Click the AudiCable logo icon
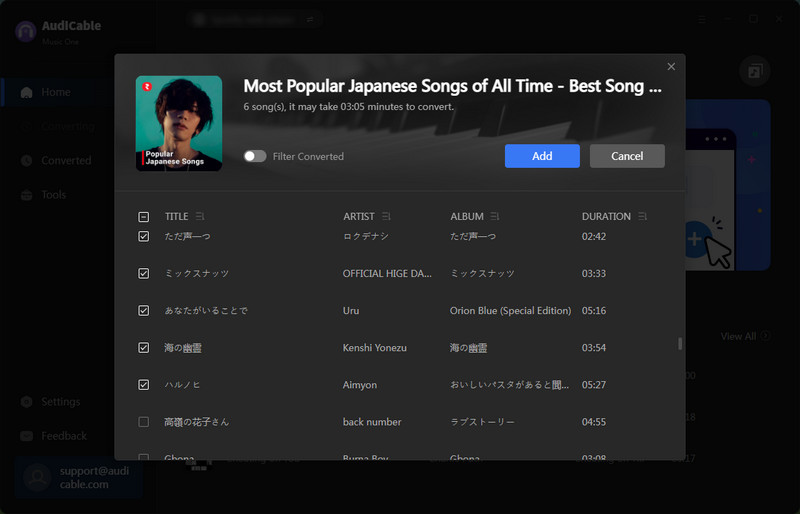The width and height of the screenshot is (800, 514). click(x=26, y=32)
